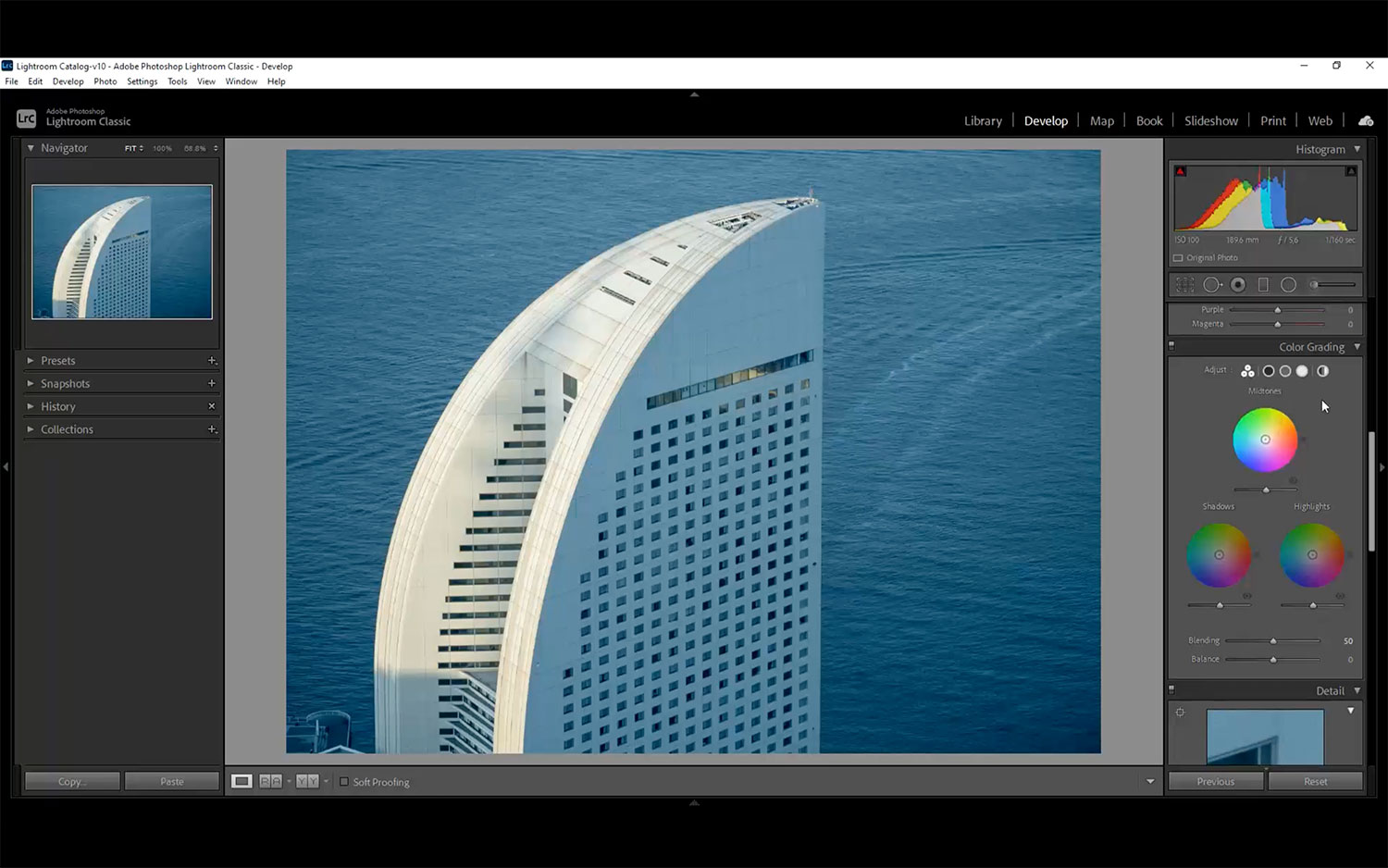1388x868 pixels.
Task: Click the Blending slider handle
Action: pyautogui.click(x=1273, y=640)
